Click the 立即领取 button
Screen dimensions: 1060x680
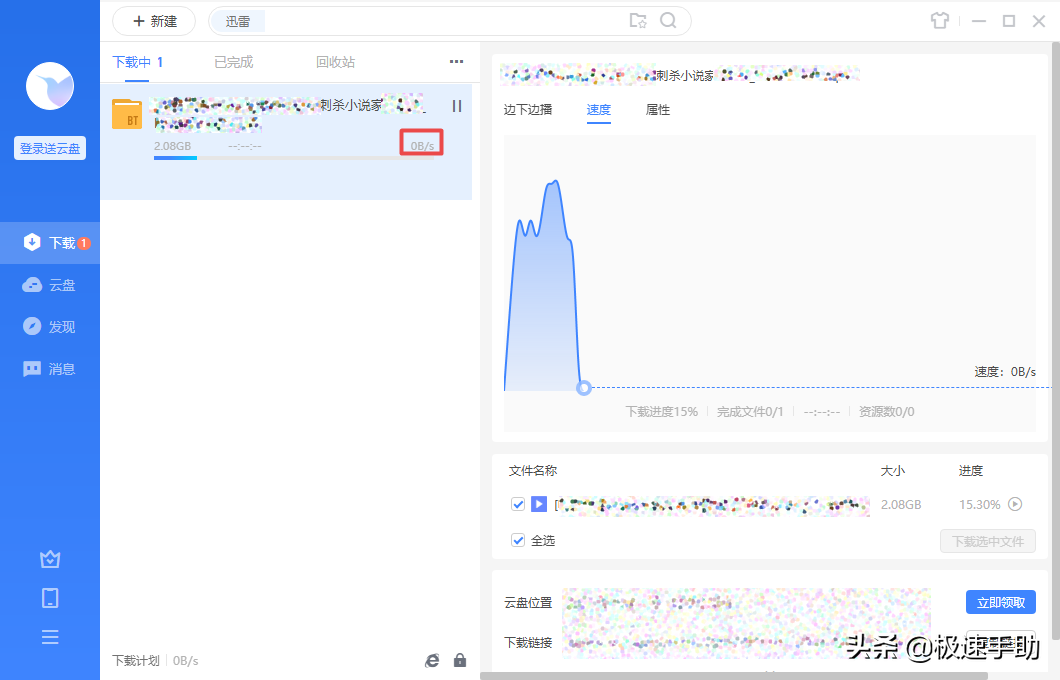click(1000, 601)
